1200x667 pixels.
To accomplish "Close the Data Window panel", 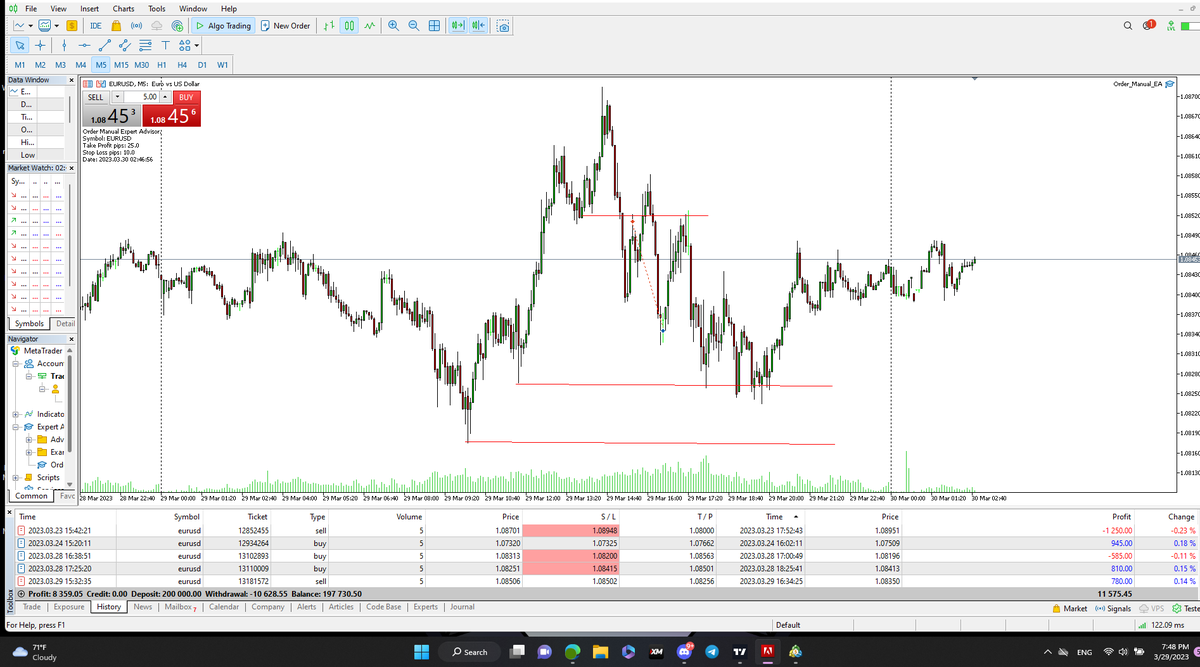I will coord(72,80).
